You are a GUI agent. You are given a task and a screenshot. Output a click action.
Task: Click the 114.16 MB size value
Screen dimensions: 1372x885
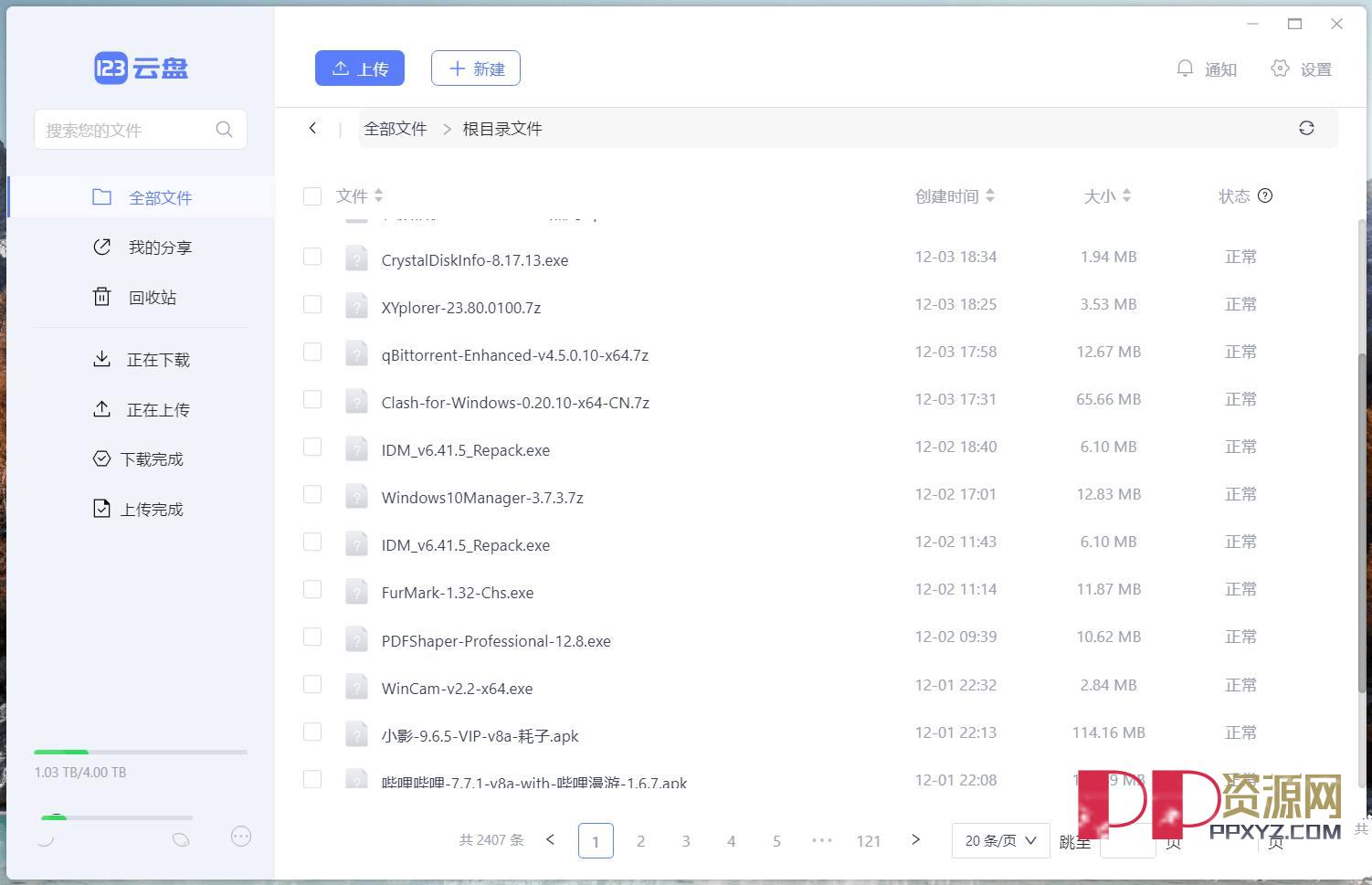point(1108,732)
